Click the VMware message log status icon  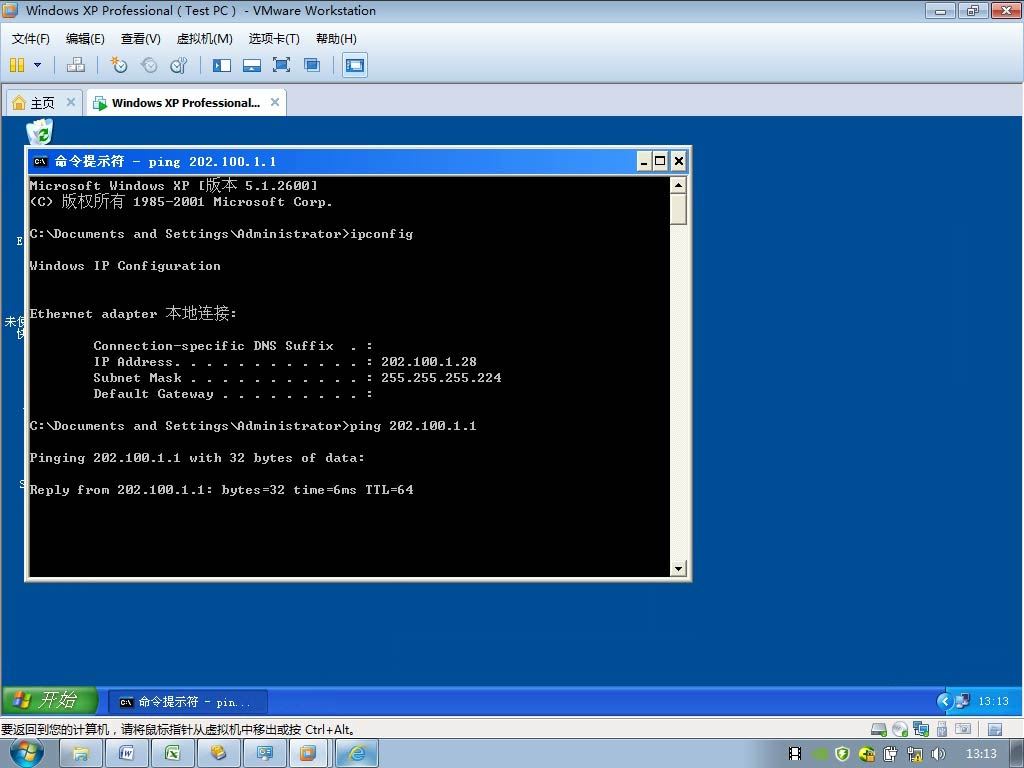point(995,729)
